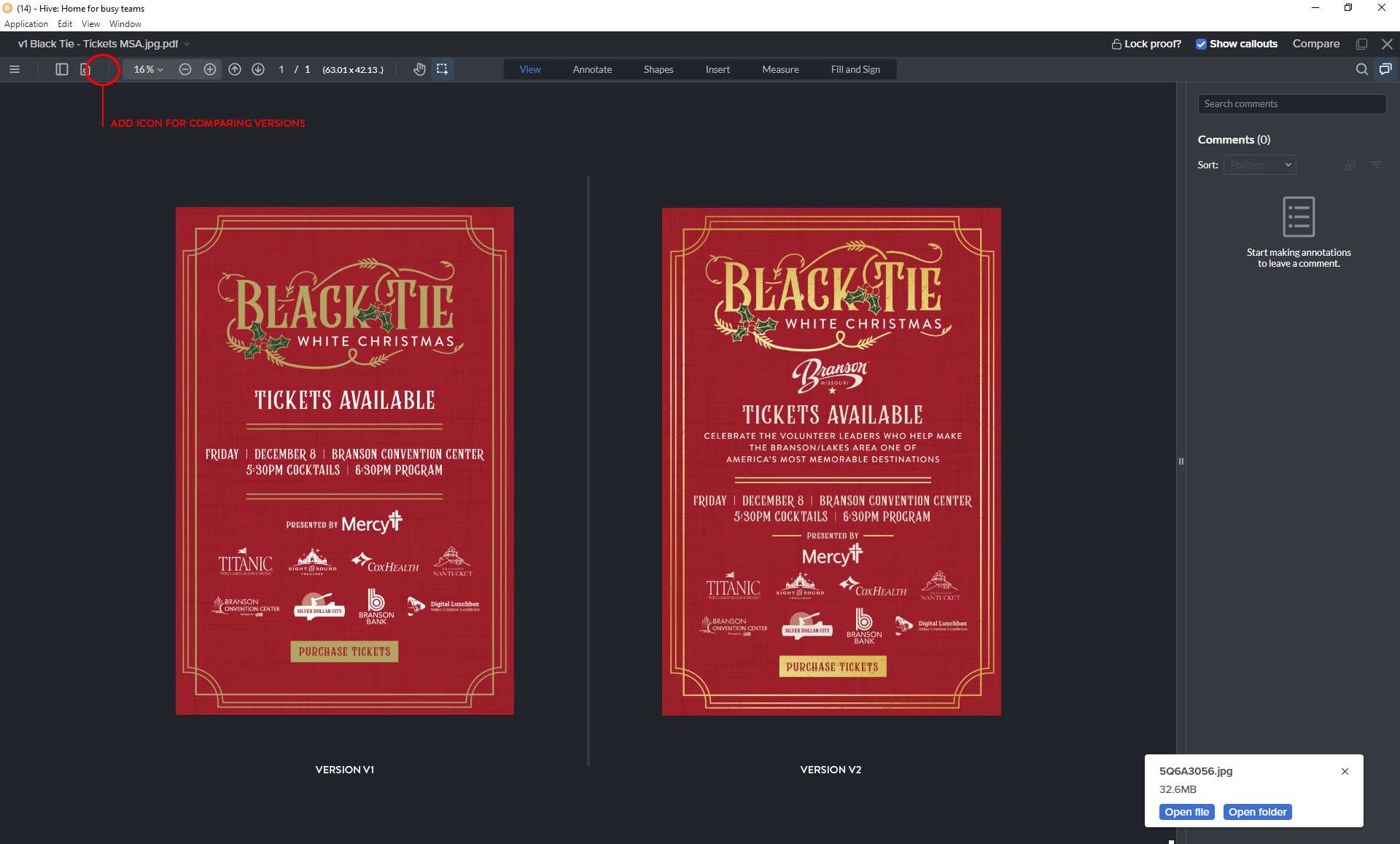
Task: Expand the 16% zoom level dropdown
Action: pos(148,69)
